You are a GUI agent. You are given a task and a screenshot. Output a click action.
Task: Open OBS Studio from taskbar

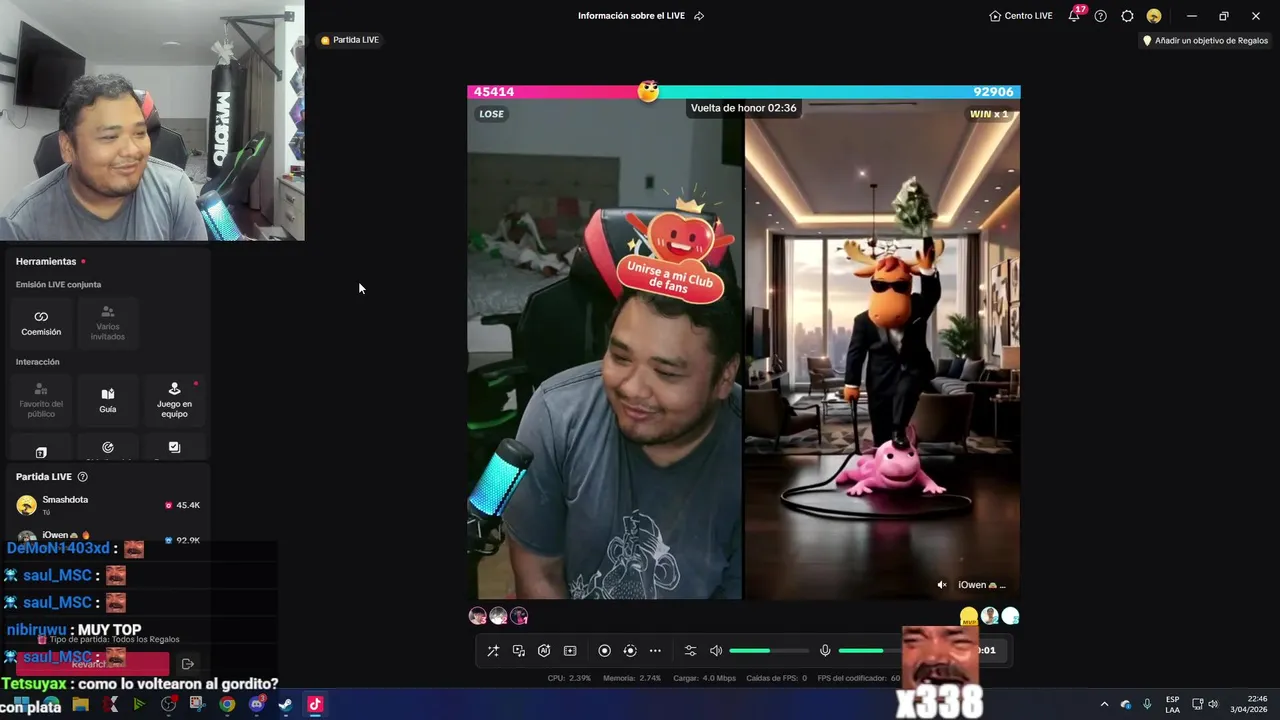[x=168, y=704]
